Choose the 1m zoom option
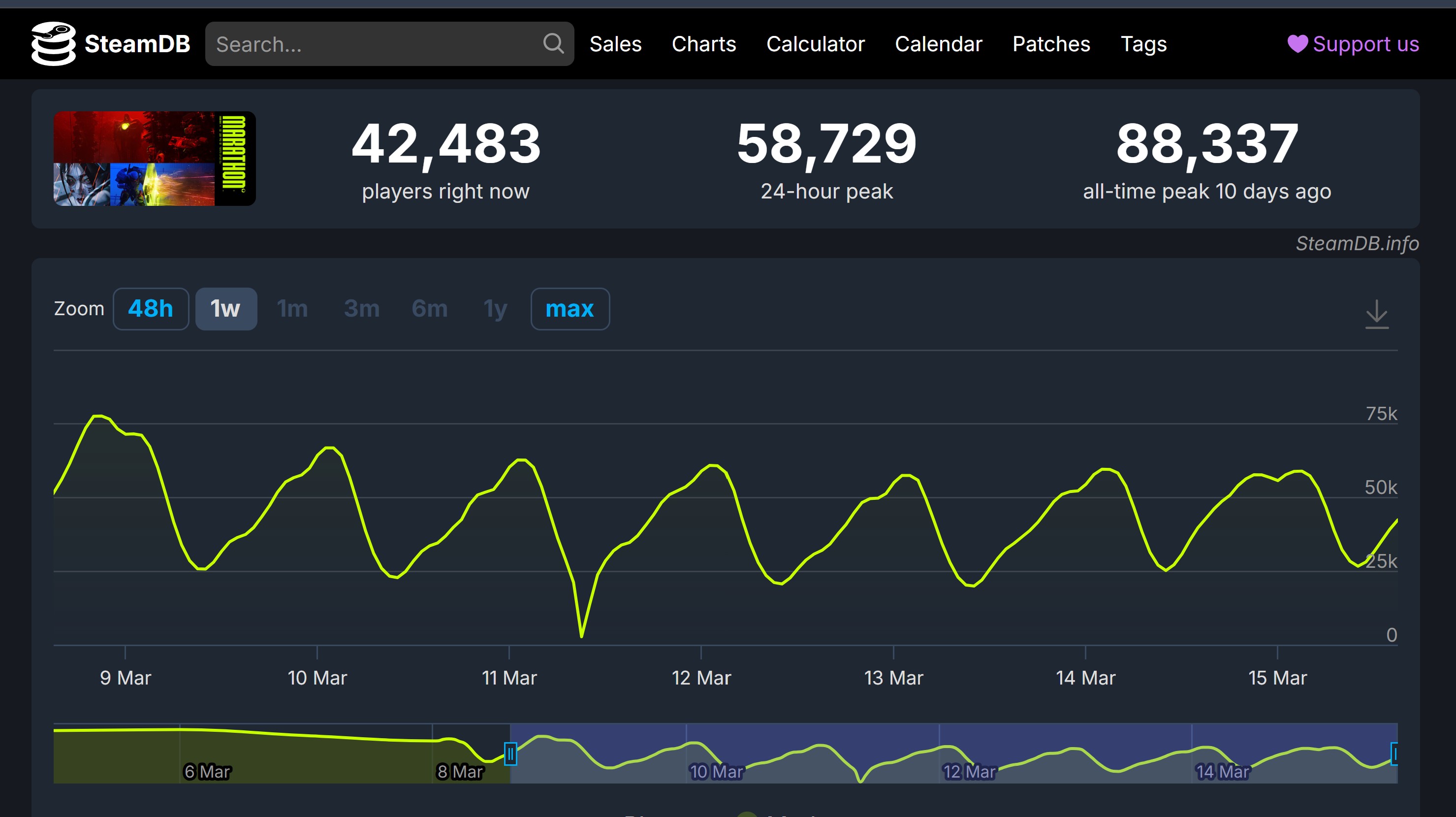Viewport: 1456px width, 817px height. pyautogui.click(x=292, y=309)
